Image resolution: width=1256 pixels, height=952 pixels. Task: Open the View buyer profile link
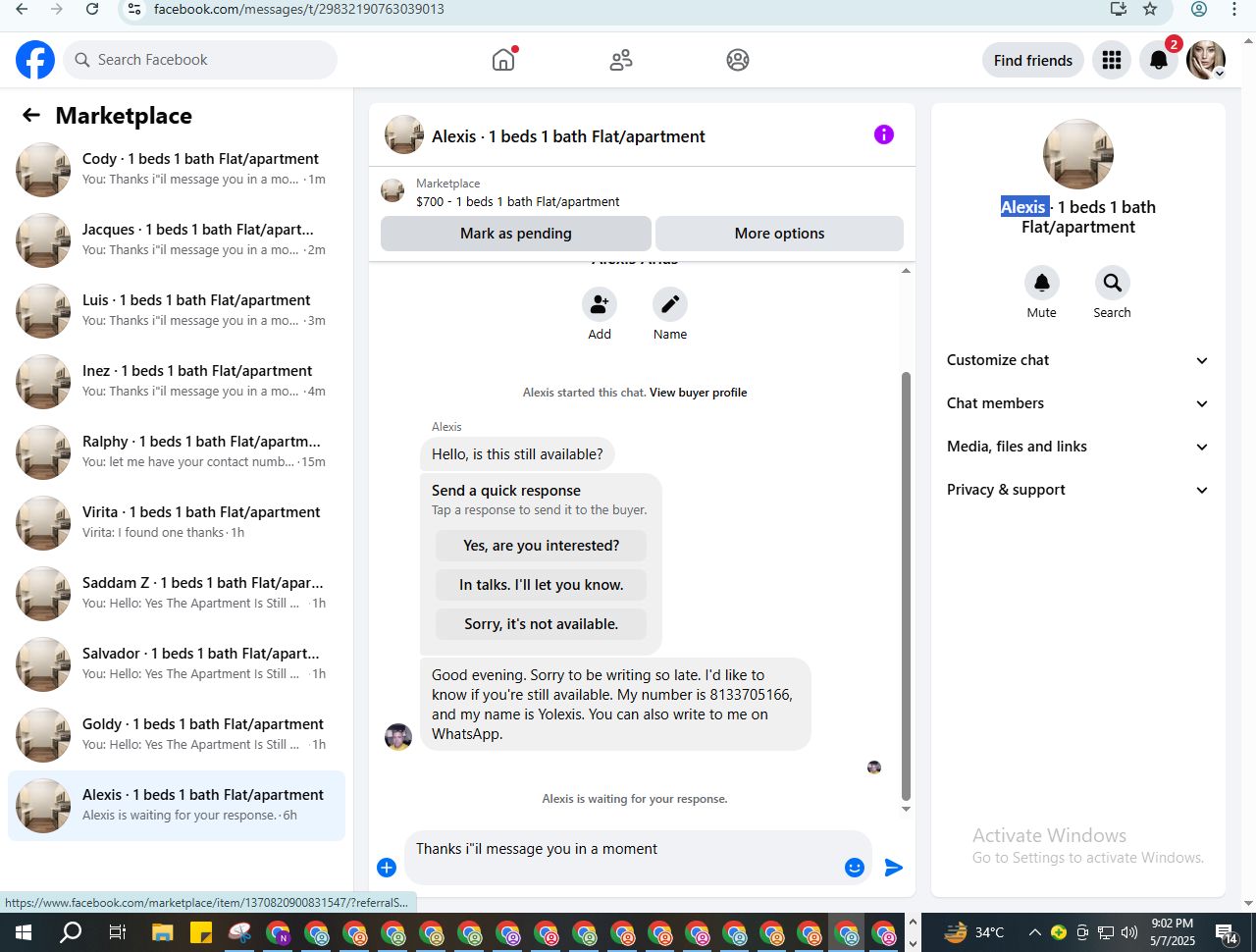coord(699,393)
